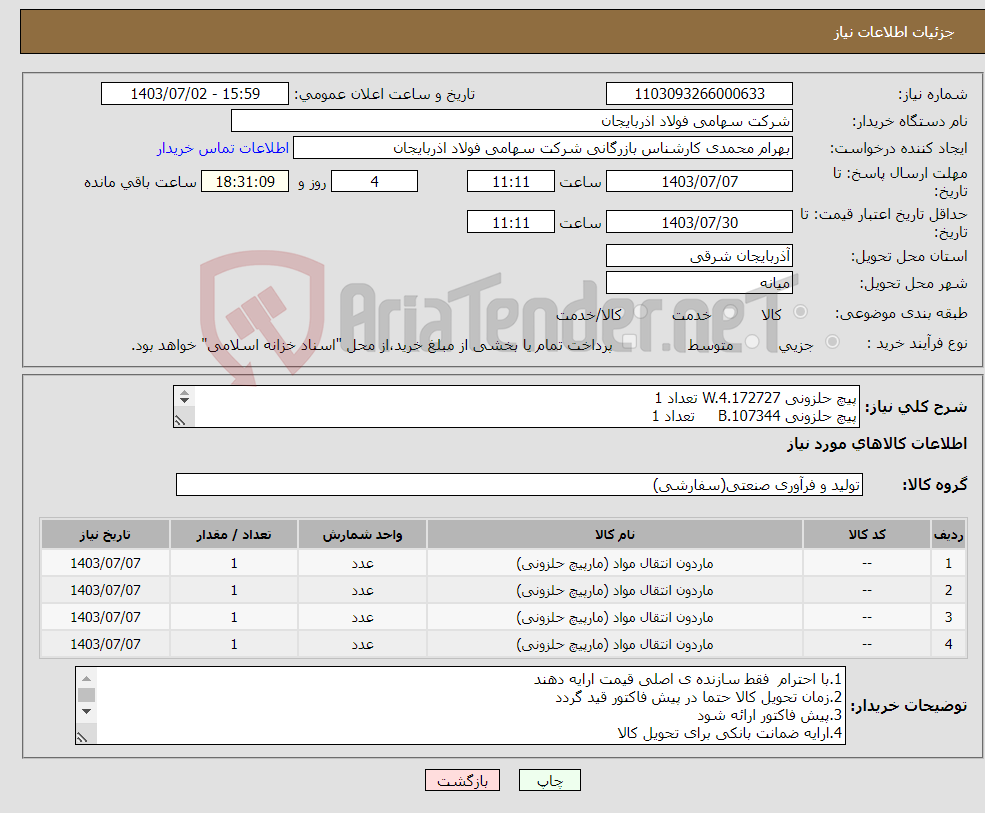Click item name in table row 4
The width and height of the screenshot is (985, 813).
(x=614, y=645)
